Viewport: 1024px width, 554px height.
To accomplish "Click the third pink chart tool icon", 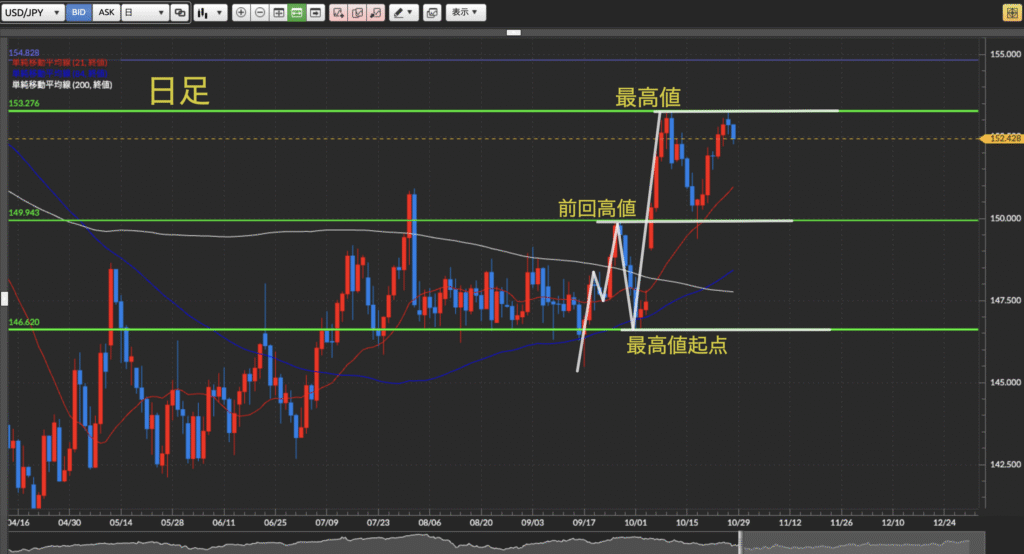I will (375, 13).
